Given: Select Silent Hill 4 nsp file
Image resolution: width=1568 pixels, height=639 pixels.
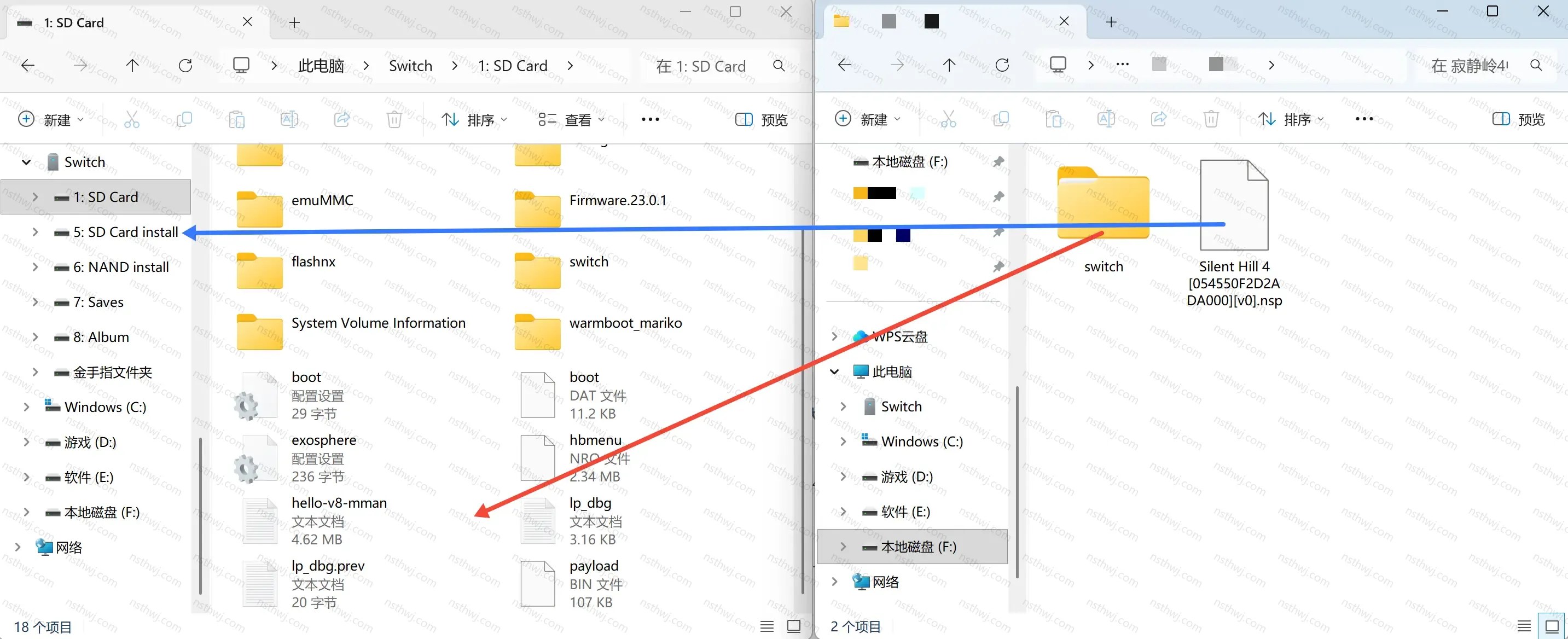Looking at the screenshot, I should (1234, 234).
